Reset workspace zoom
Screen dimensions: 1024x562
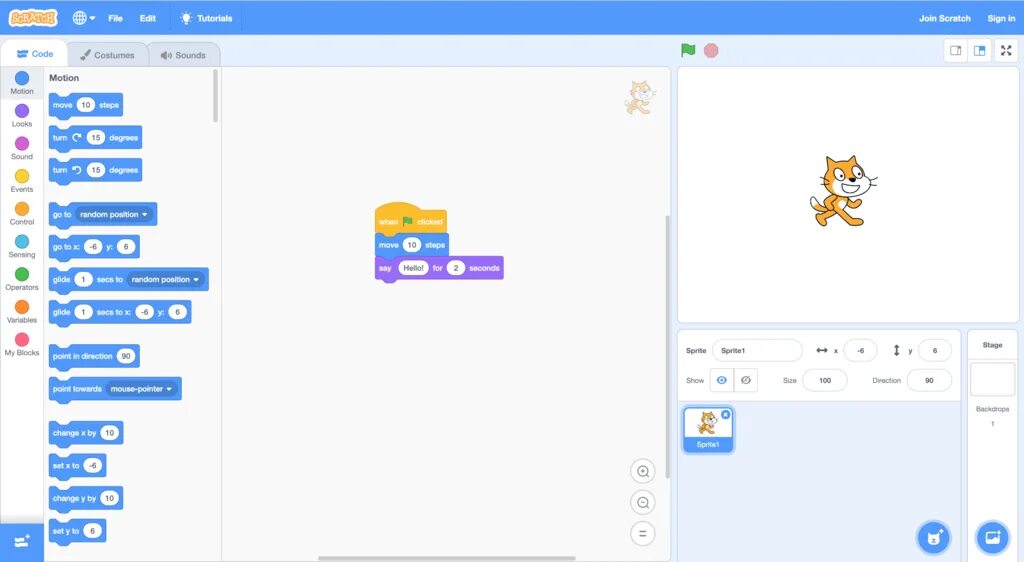point(643,533)
